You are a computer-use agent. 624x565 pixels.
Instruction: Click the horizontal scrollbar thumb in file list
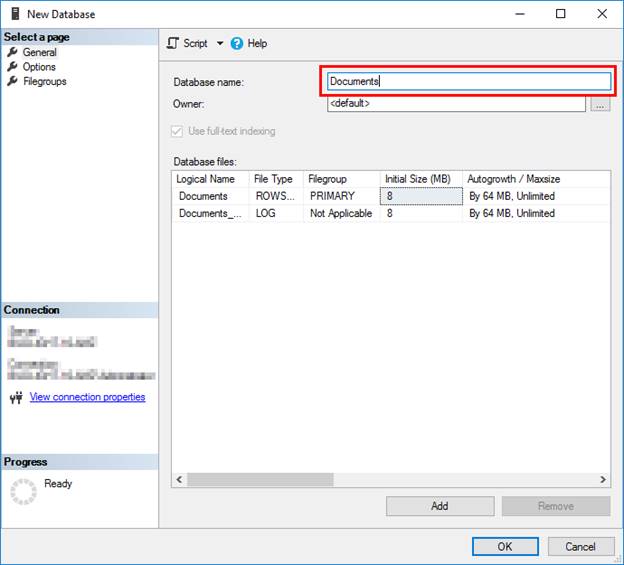260,479
